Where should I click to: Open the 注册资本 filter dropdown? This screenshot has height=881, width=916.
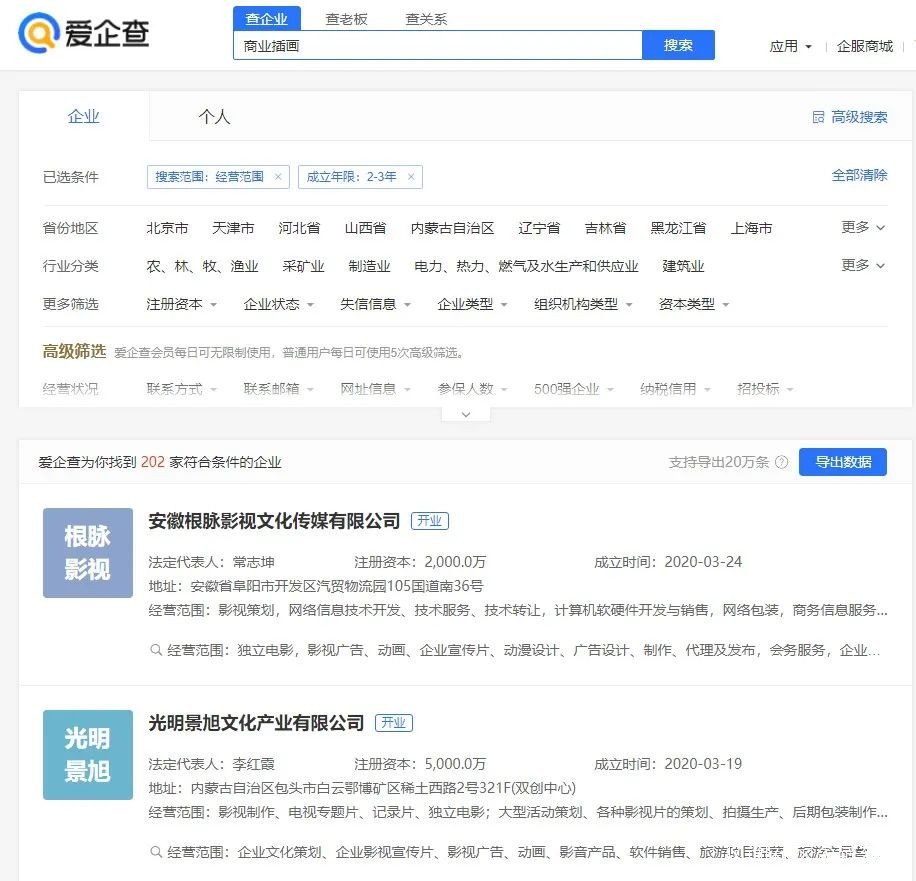pyautogui.click(x=182, y=304)
